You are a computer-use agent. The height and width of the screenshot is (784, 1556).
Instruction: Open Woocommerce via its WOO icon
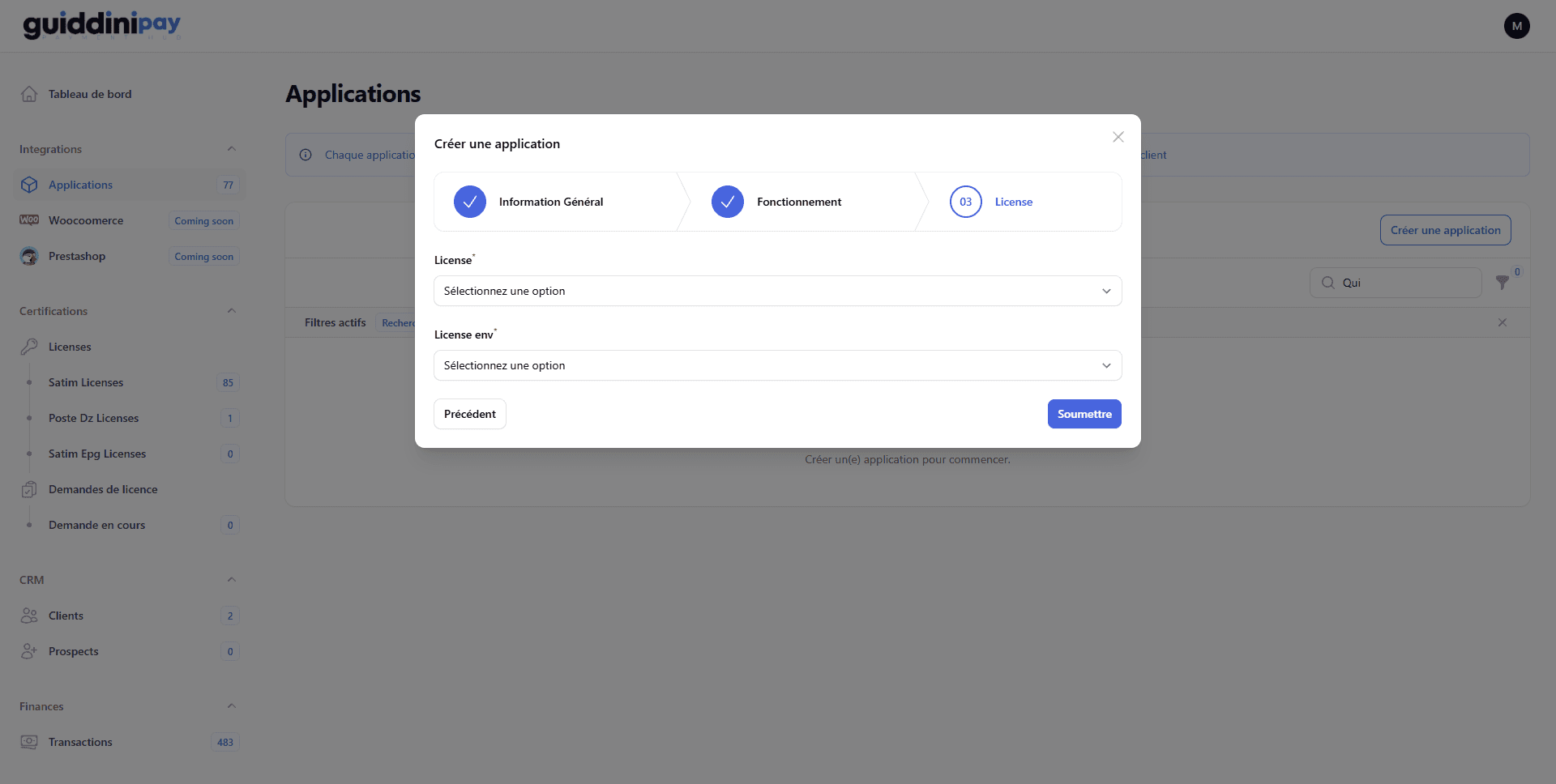[29, 219]
